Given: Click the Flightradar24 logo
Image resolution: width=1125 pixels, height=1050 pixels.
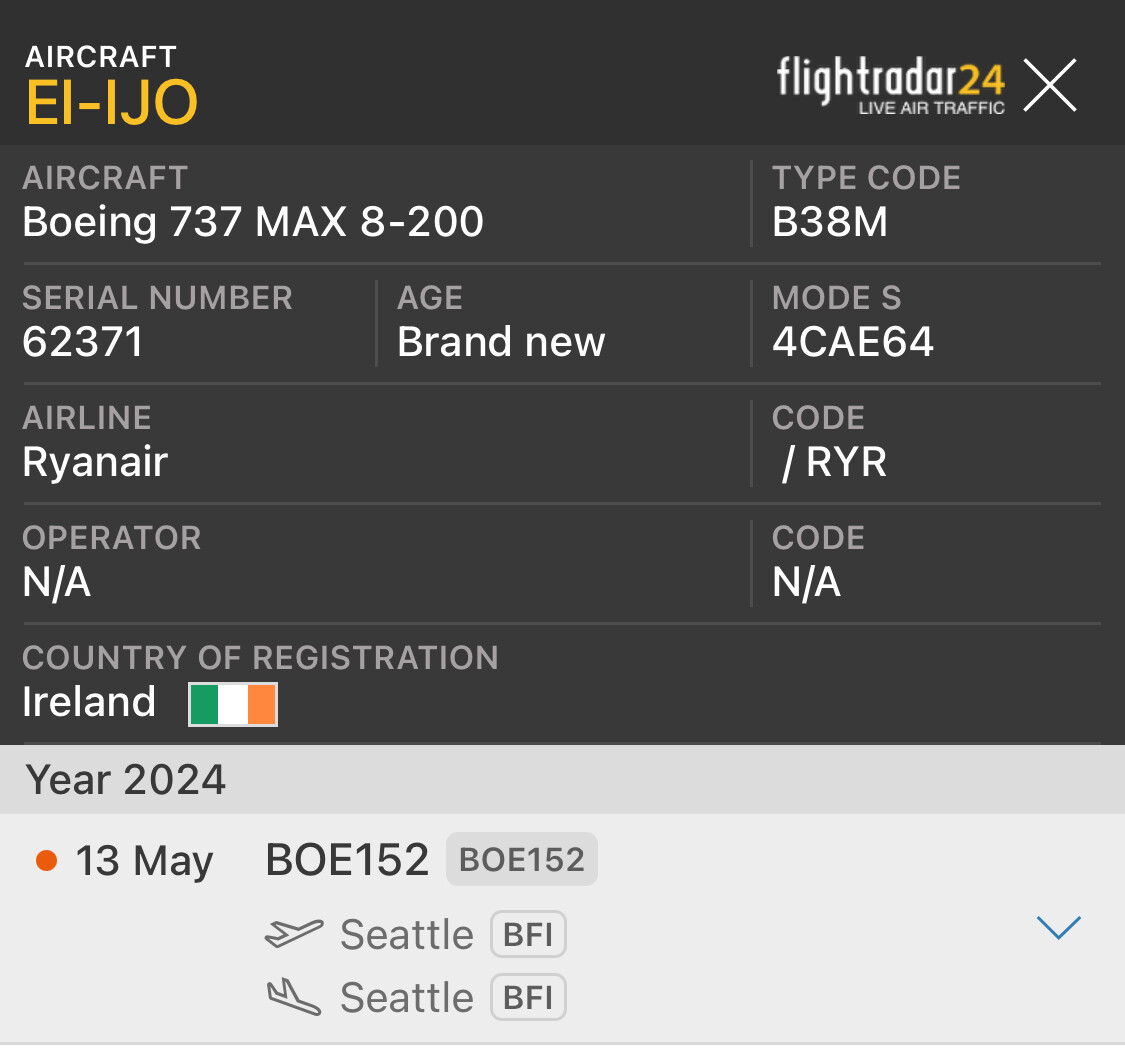Looking at the screenshot, I should pos(891,85).
